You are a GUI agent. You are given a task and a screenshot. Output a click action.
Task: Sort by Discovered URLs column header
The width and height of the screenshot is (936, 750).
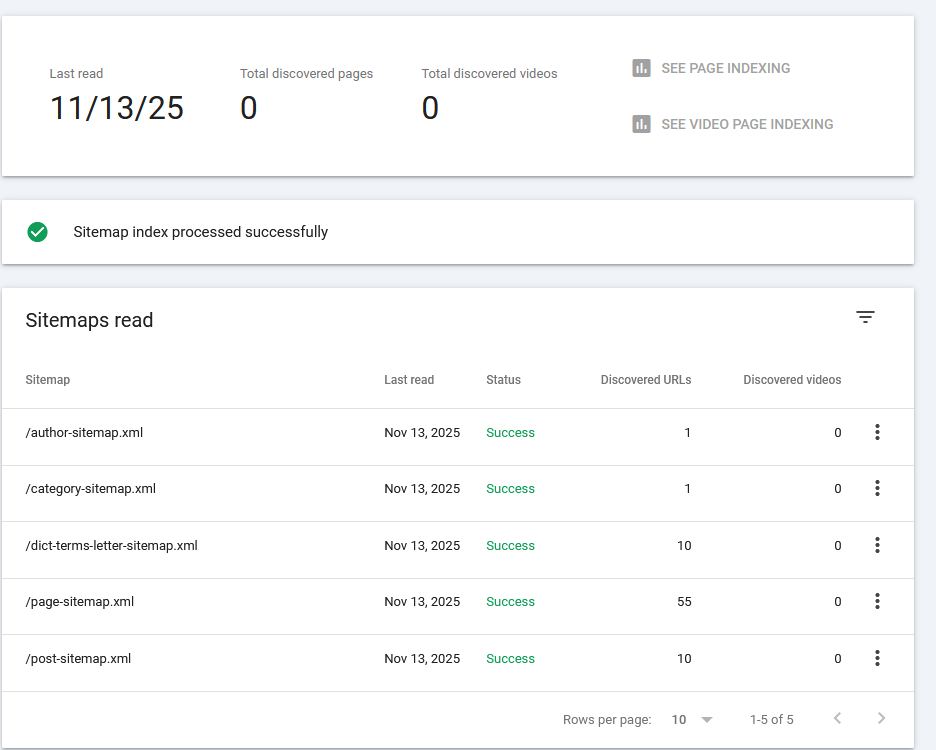(645, 380)
